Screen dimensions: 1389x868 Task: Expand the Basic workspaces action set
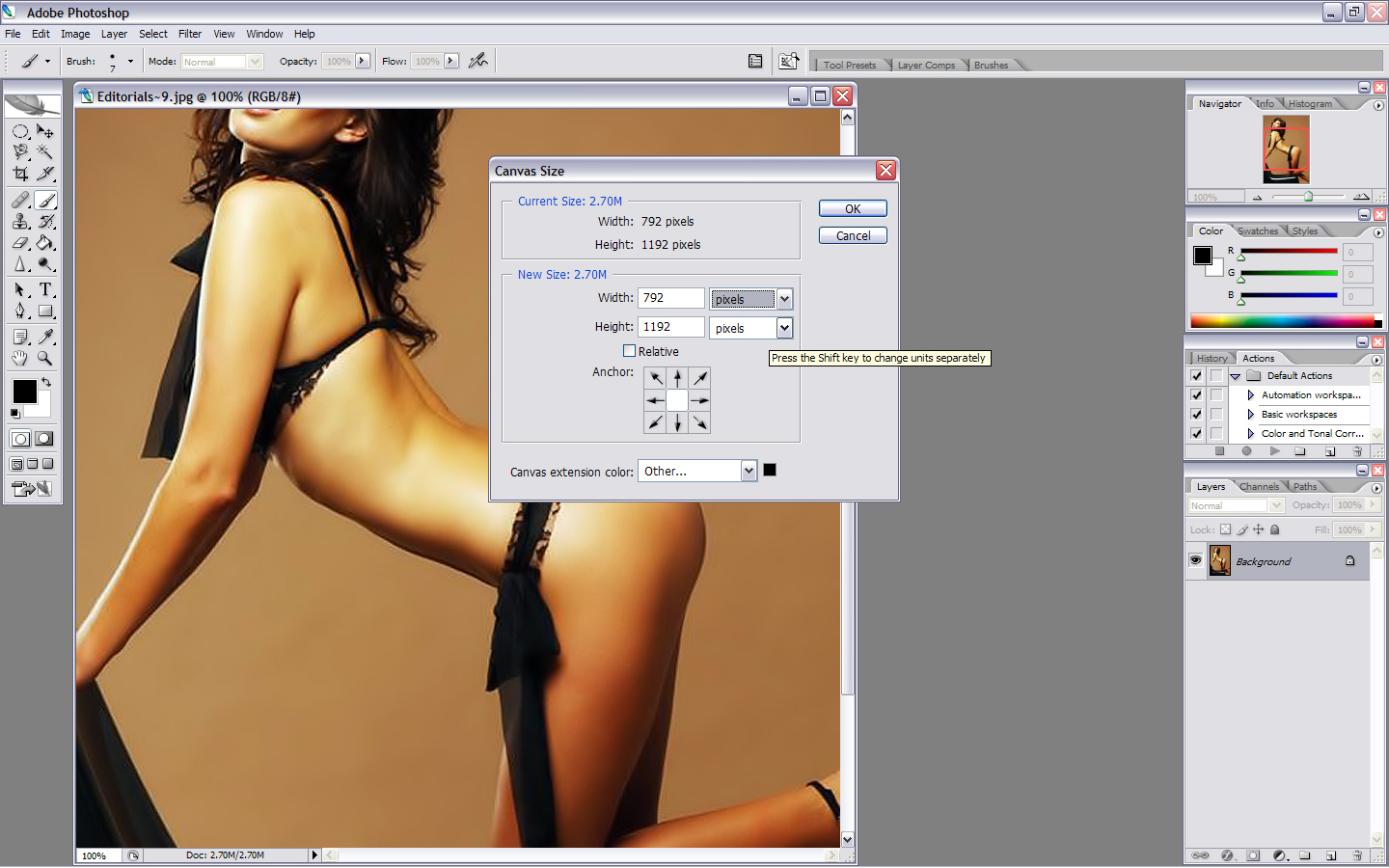[x=1251, y=415]
